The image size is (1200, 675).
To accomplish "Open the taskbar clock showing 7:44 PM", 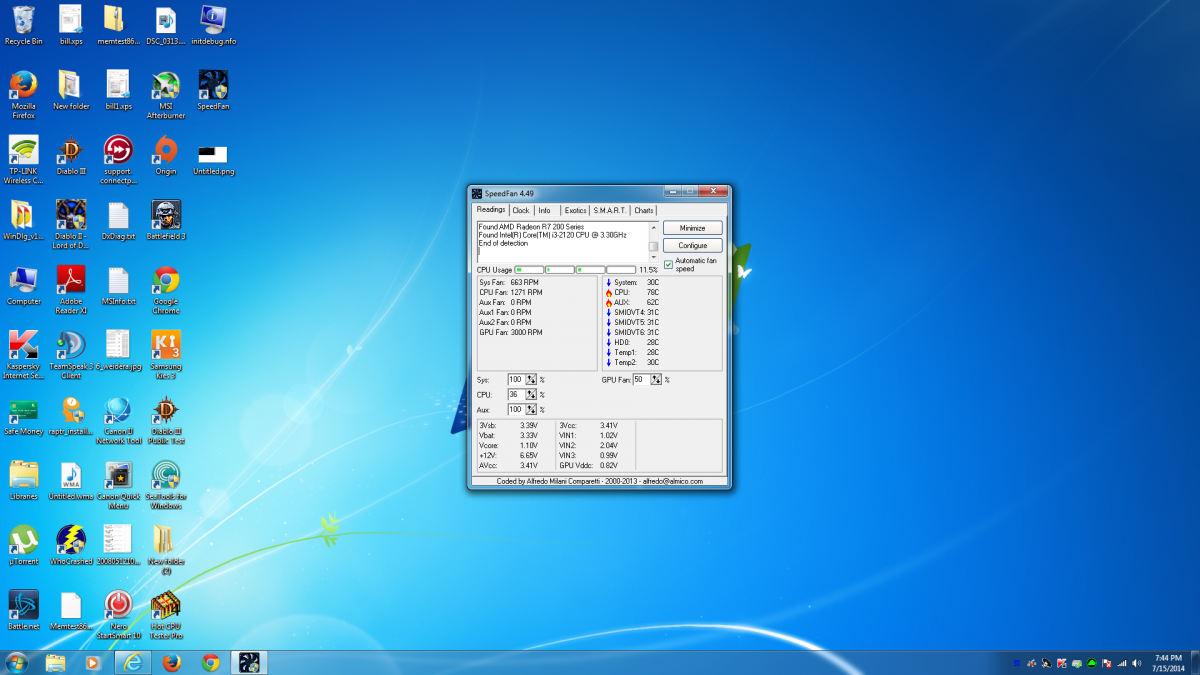I will (1166, 662).
